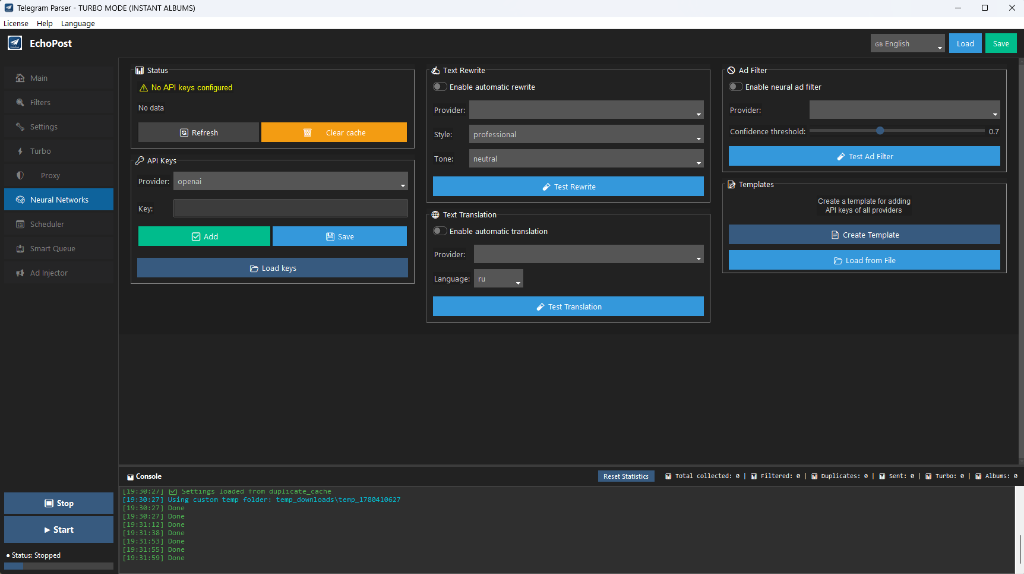Expand the Text Rewrite provider dropdown
Image resolution: width=1024 pixels, height=574 pixels.
(x=586, y=110)
